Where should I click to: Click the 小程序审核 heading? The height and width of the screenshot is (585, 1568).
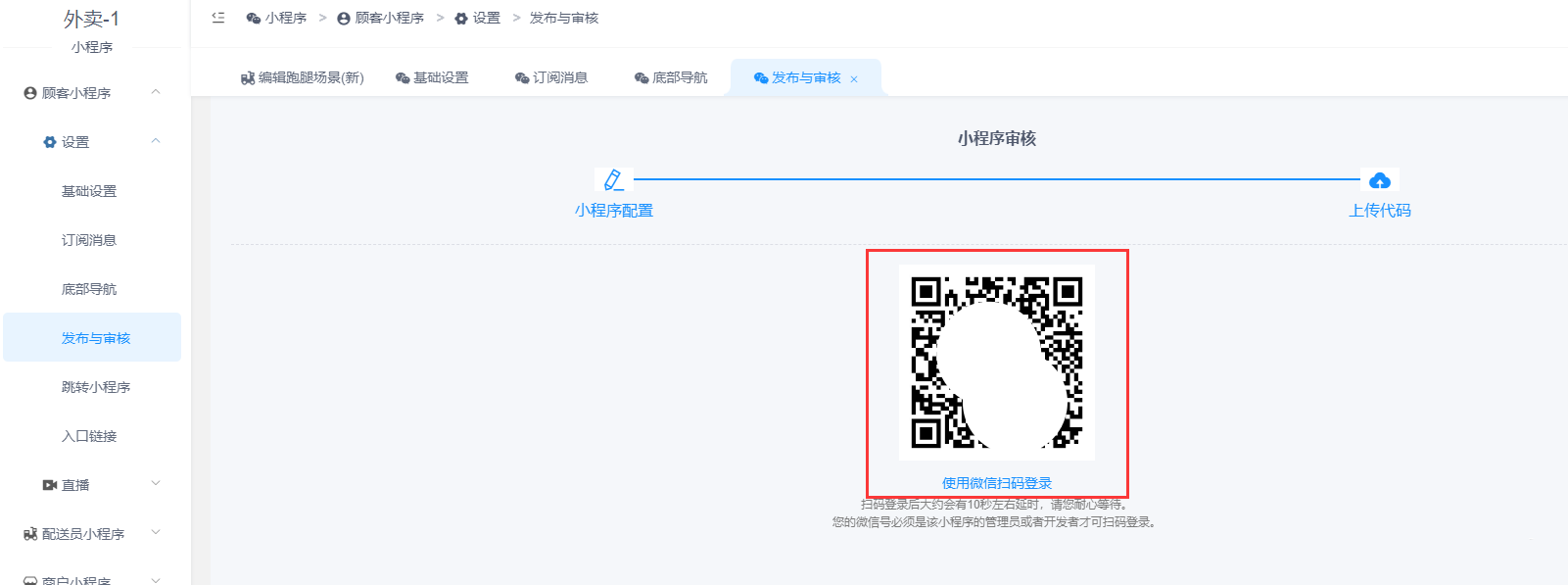click(997, 138)
